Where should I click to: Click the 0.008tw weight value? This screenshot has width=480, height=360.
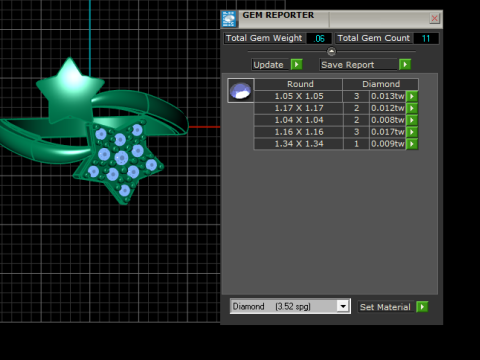pyautogui.click(x=388, y=120)
